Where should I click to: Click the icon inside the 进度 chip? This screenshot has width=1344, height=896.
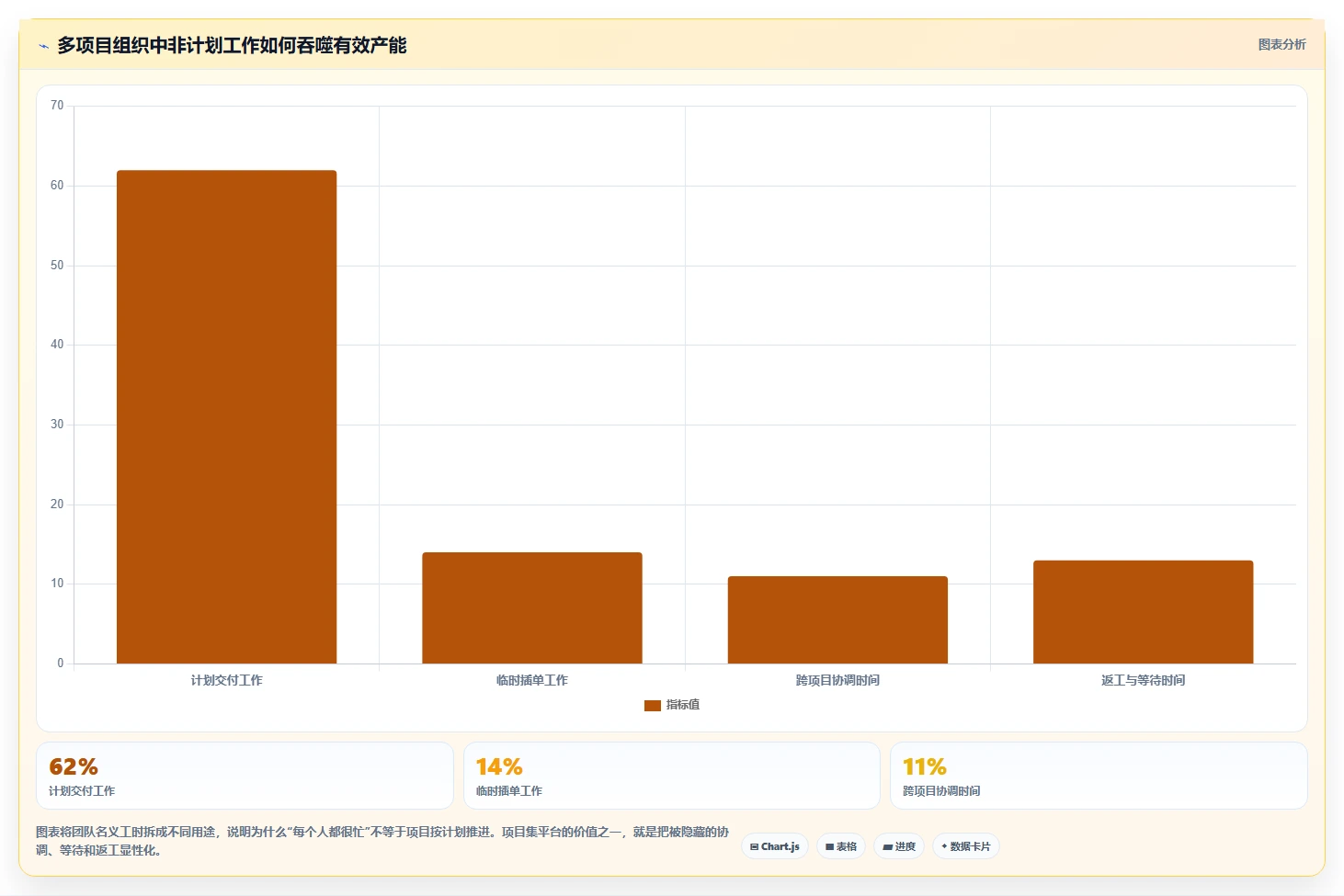[x=887, y=846]
